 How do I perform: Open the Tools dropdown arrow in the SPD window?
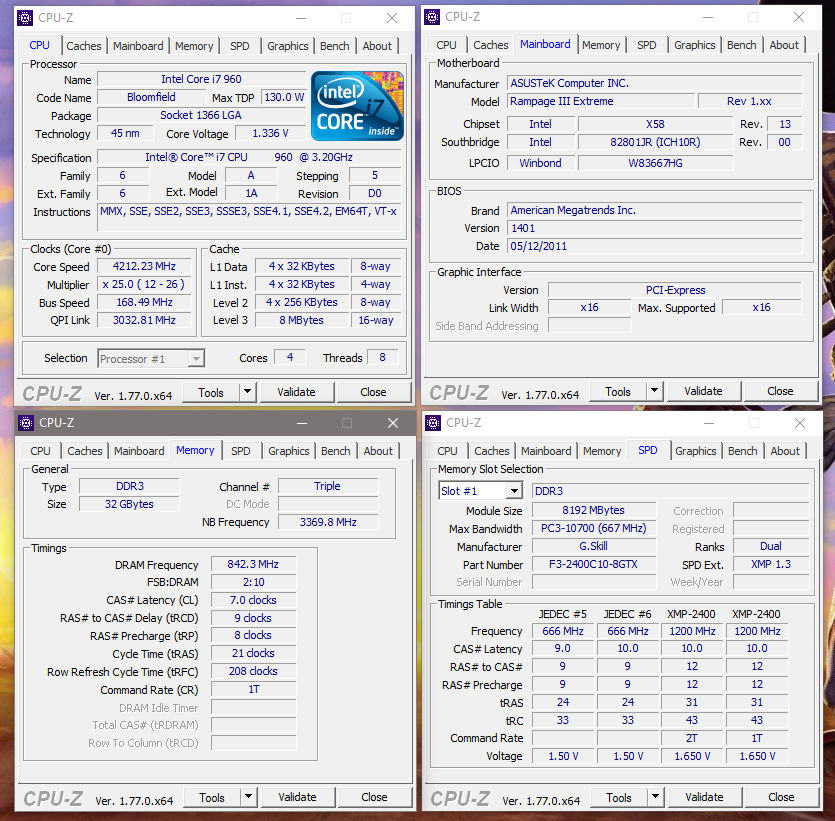(x=656, y=797)
